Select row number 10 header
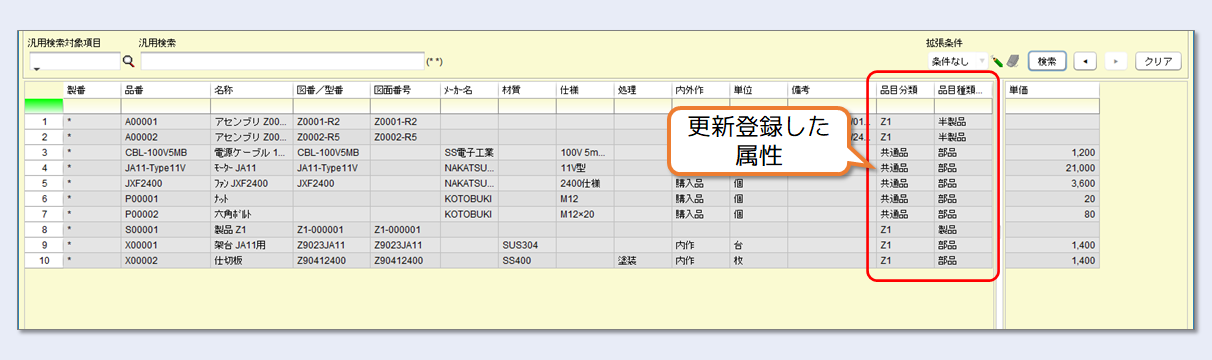This screenshot has width=1212, height=360. tap(44, 261)
